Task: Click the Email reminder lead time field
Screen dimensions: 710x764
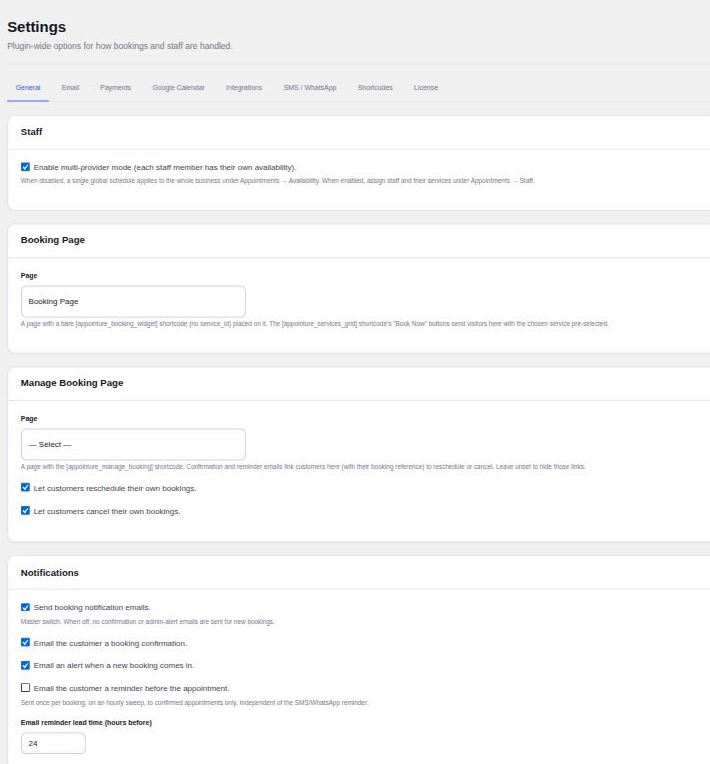Action: pyautogui.click(x=53, y=743)
